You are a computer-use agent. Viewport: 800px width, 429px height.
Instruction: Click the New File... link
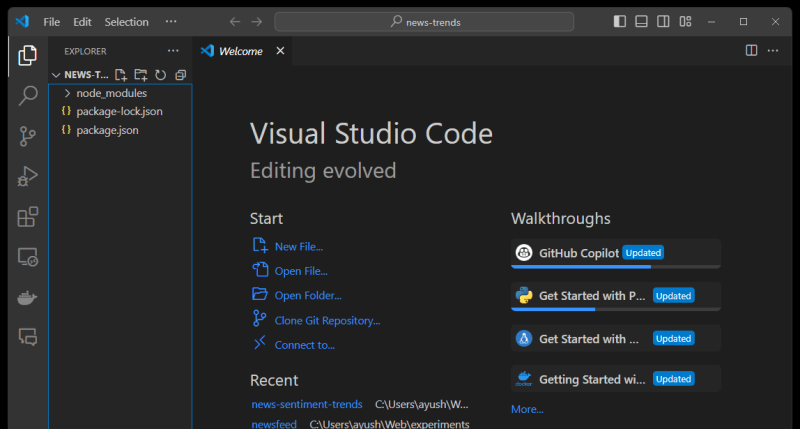point(298,247)
